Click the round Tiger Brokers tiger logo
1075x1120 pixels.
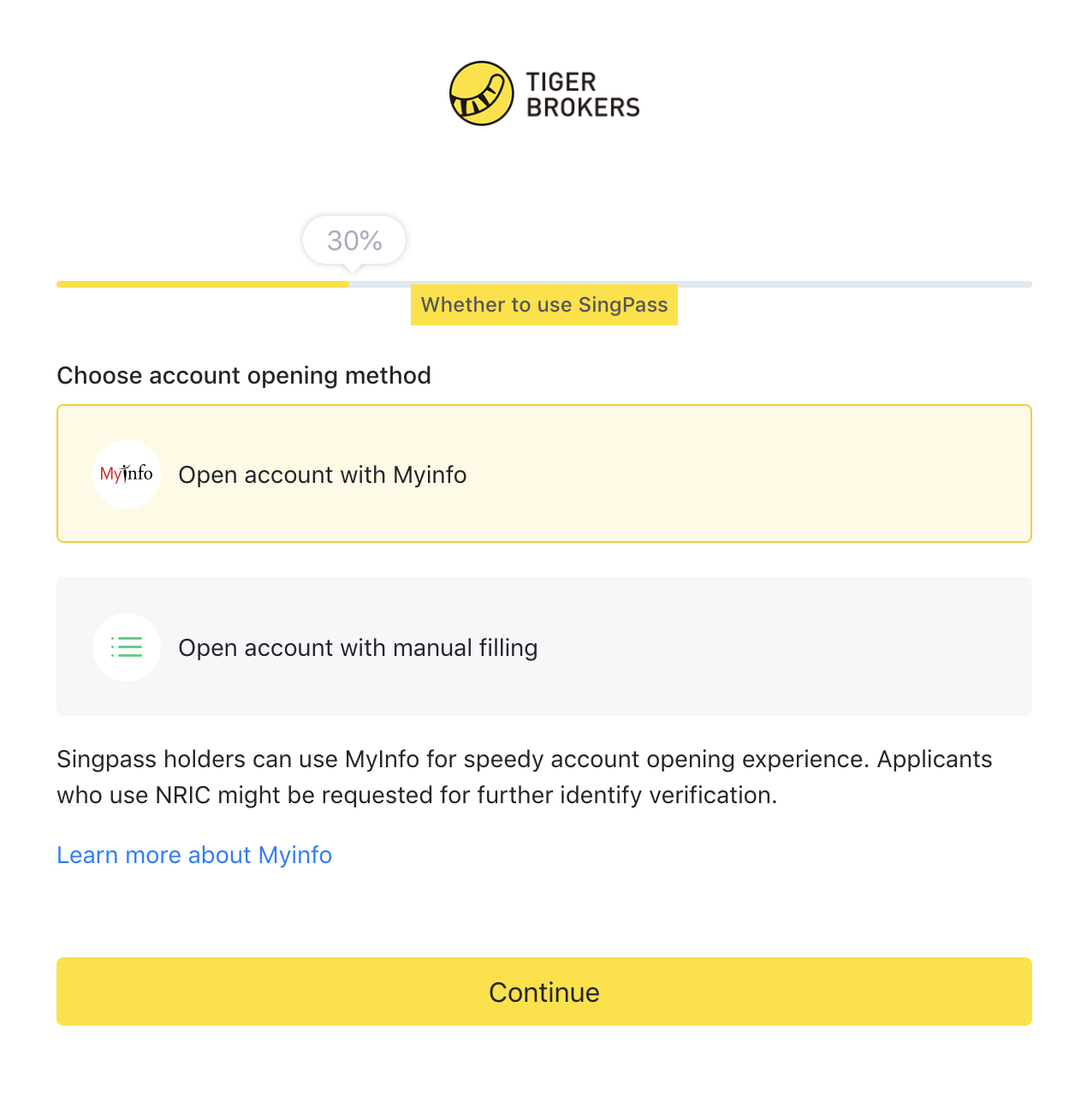tap(482, 93)
